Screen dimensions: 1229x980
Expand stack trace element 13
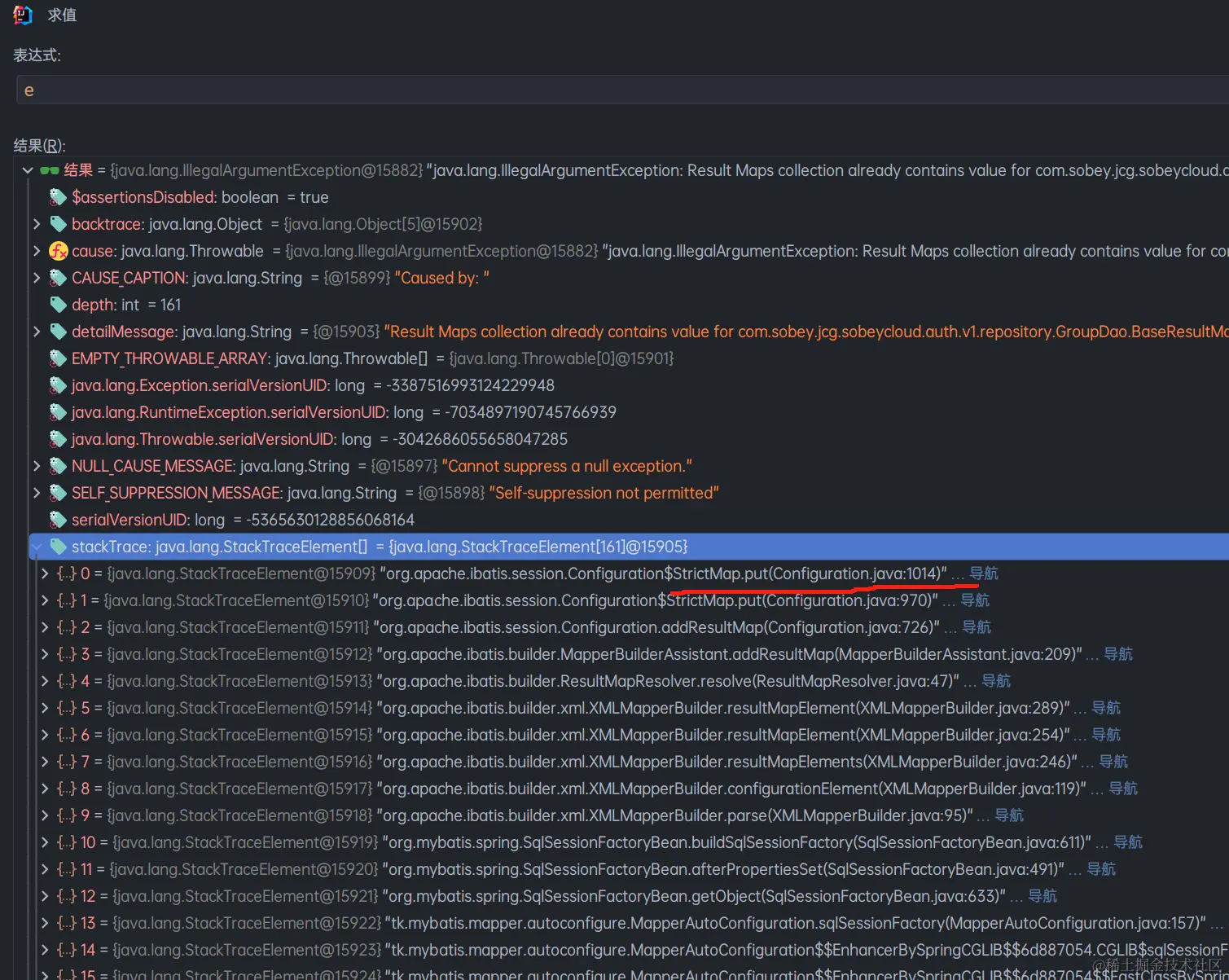coord(46,923)
